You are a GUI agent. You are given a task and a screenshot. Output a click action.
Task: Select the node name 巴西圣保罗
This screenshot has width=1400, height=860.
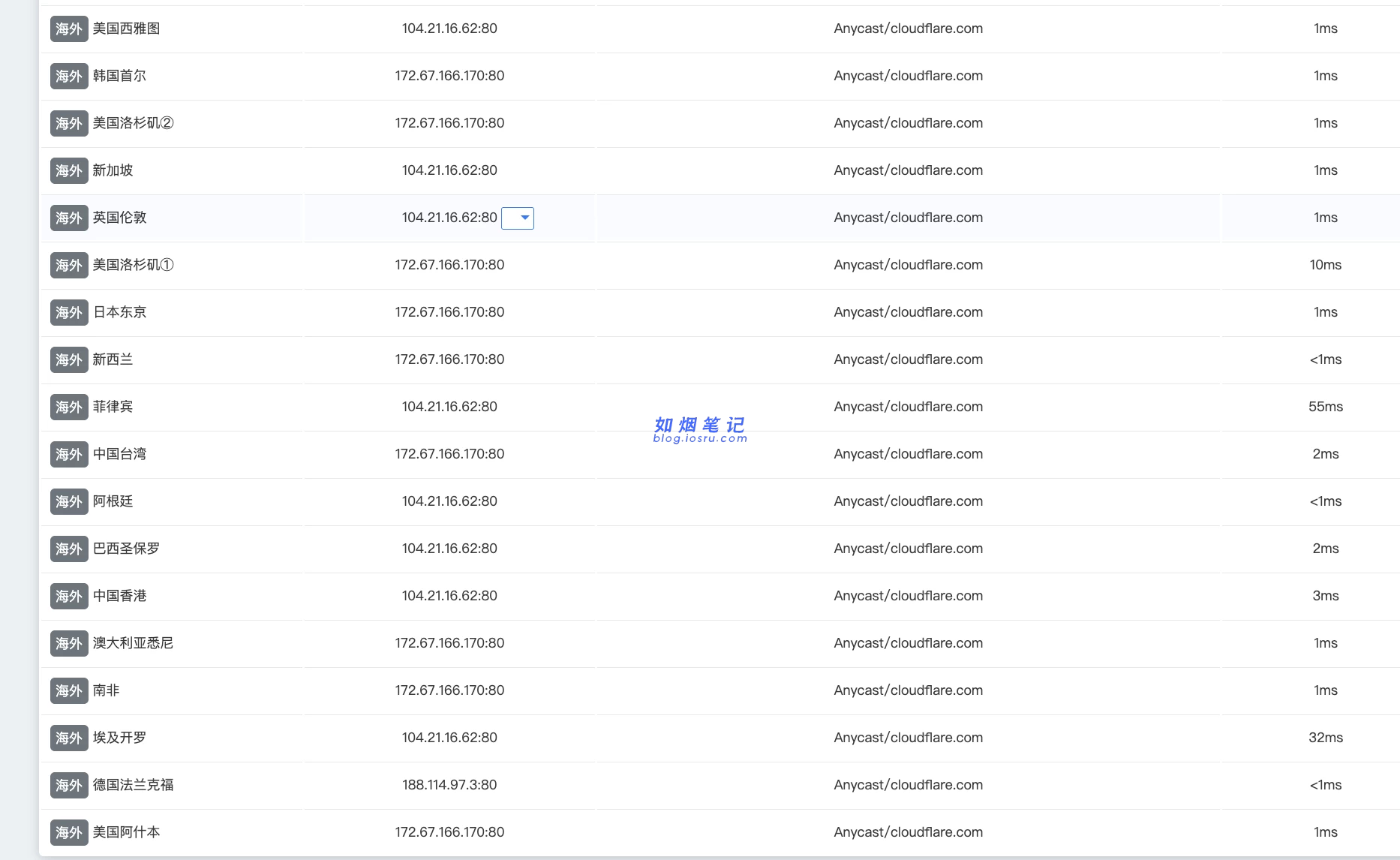coord(126,549)
